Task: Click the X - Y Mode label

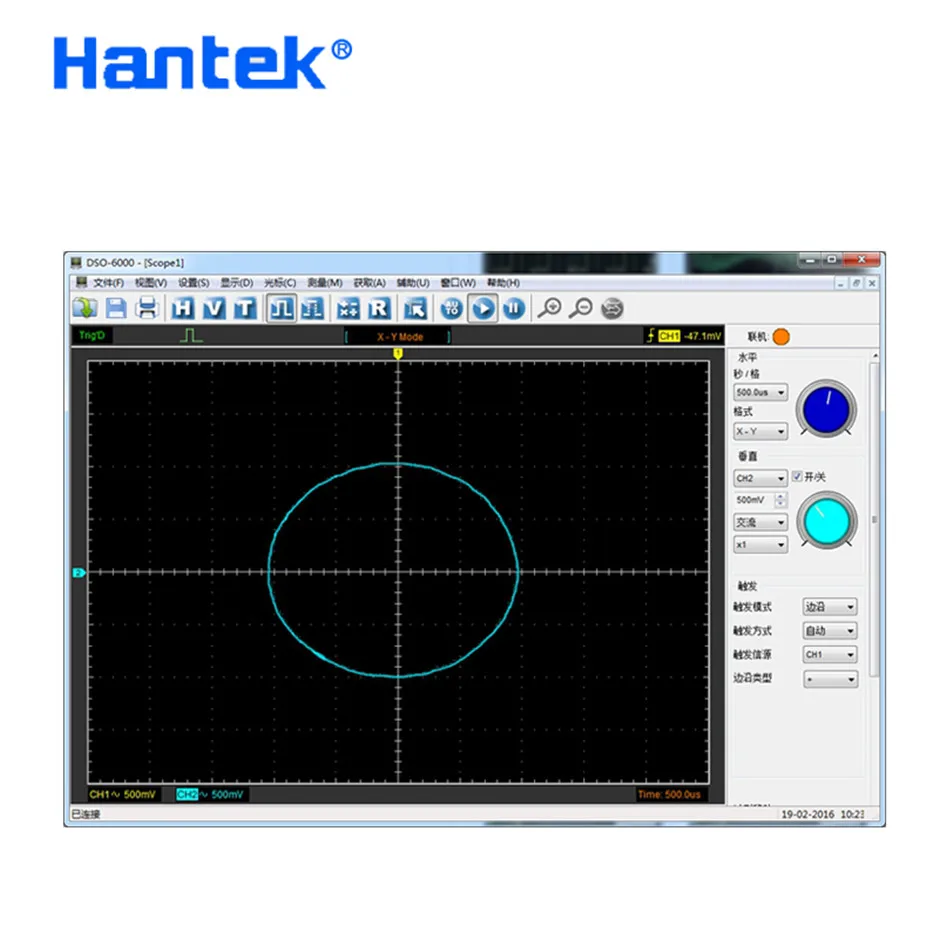Action: [400, 337]
